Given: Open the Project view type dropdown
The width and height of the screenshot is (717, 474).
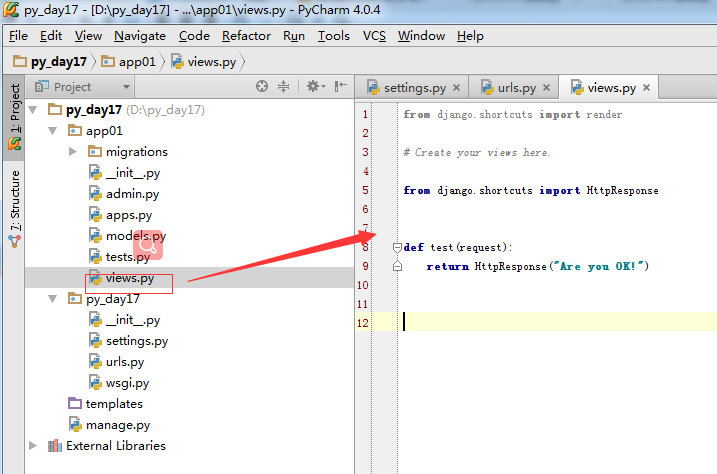Looking at the screenshot, I should tap(80, 87).
